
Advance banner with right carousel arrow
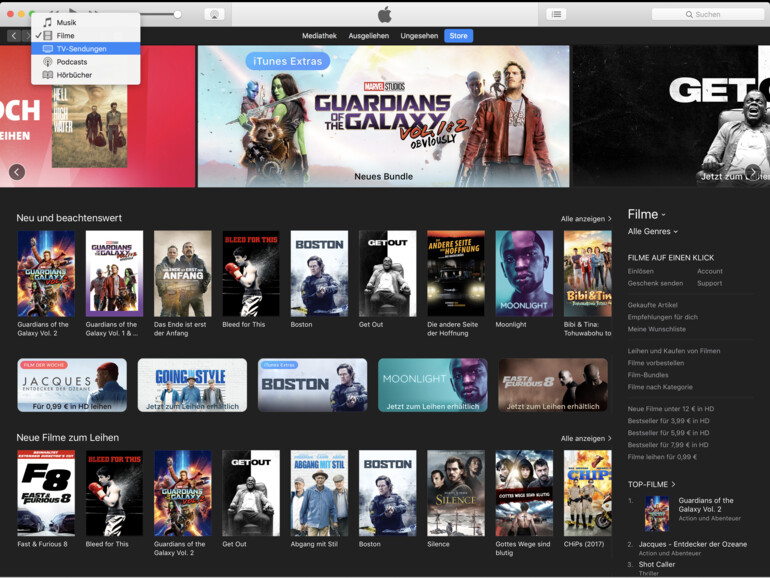753,172
